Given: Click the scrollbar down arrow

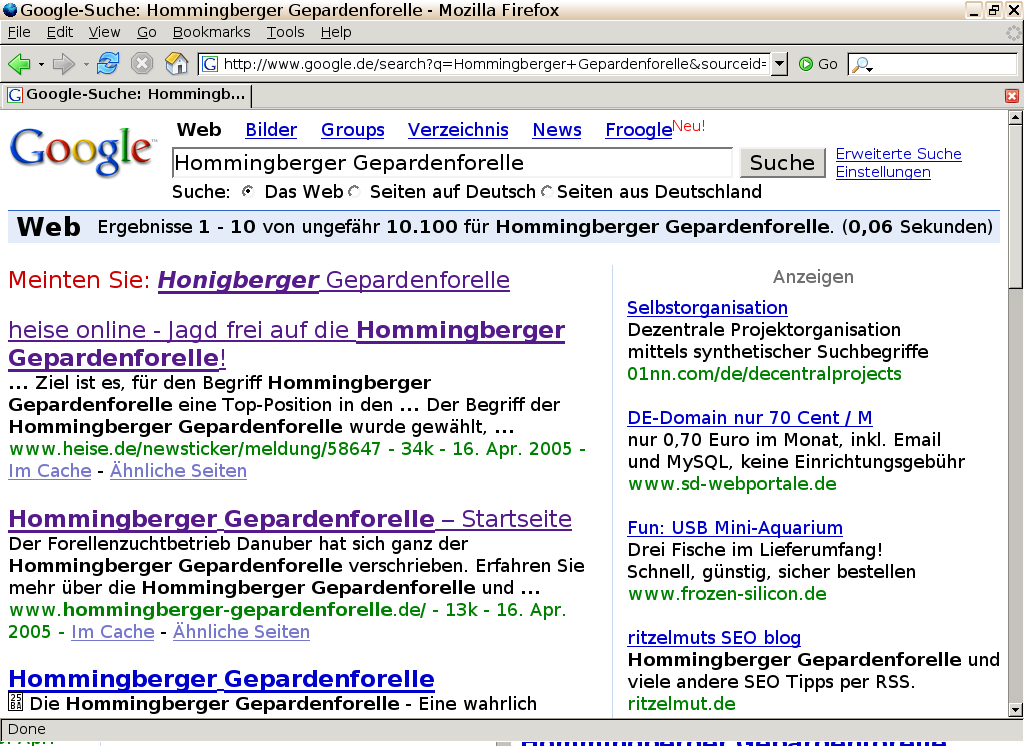Looking at the screenshot, I should click(x=1015, y=709).
